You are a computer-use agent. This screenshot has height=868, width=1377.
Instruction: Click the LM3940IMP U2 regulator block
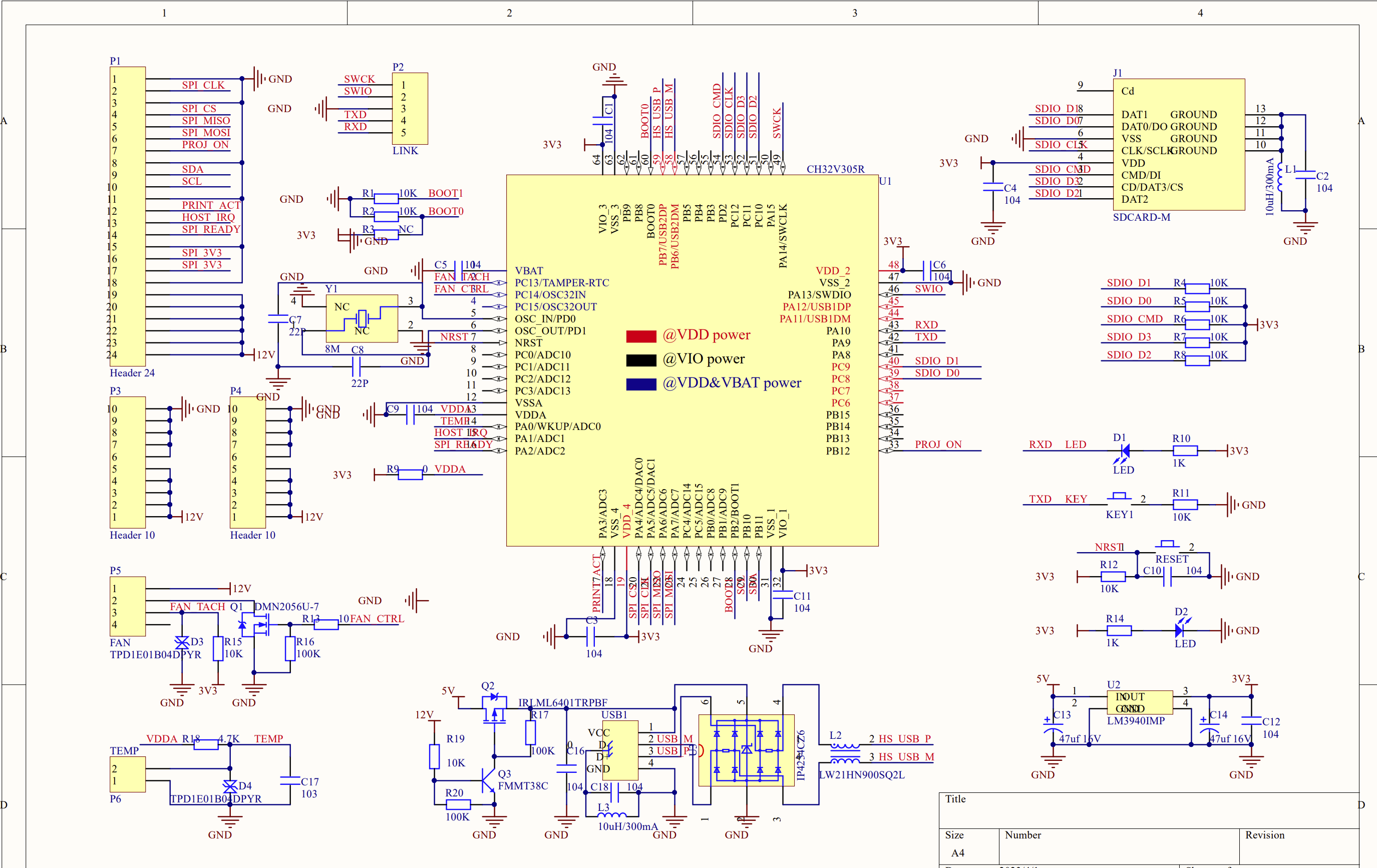click(x=1139, y=703)
